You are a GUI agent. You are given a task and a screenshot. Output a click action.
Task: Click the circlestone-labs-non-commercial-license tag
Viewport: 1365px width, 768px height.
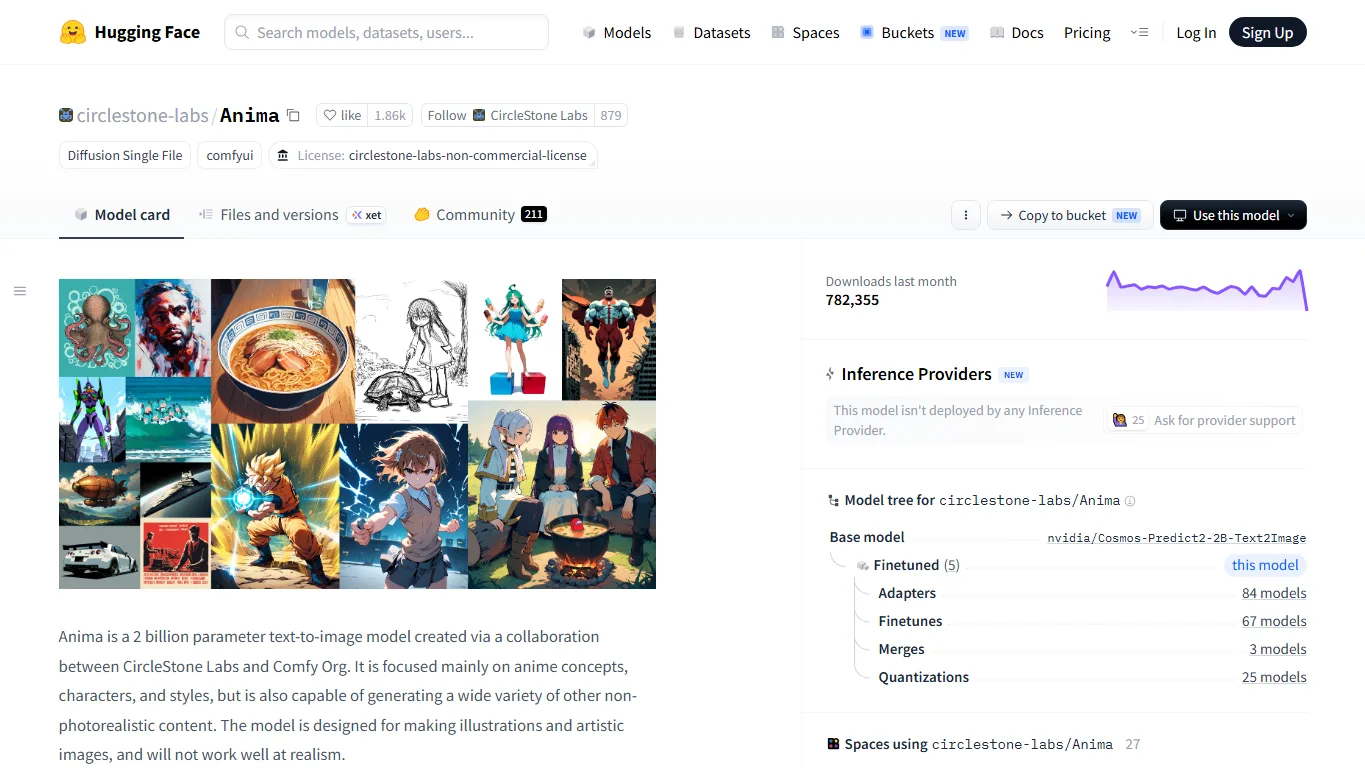(433, 155)
